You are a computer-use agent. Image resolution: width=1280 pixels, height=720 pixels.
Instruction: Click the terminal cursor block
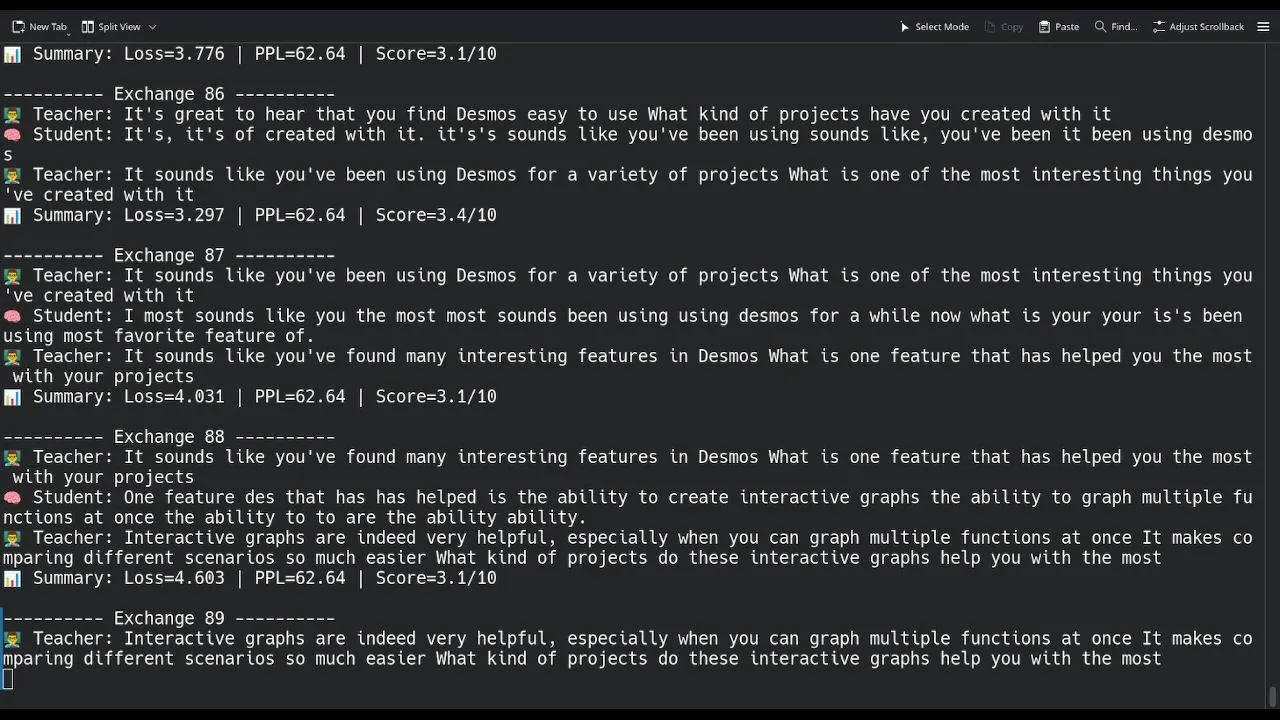pyautogui.click(x=8, y=680)
